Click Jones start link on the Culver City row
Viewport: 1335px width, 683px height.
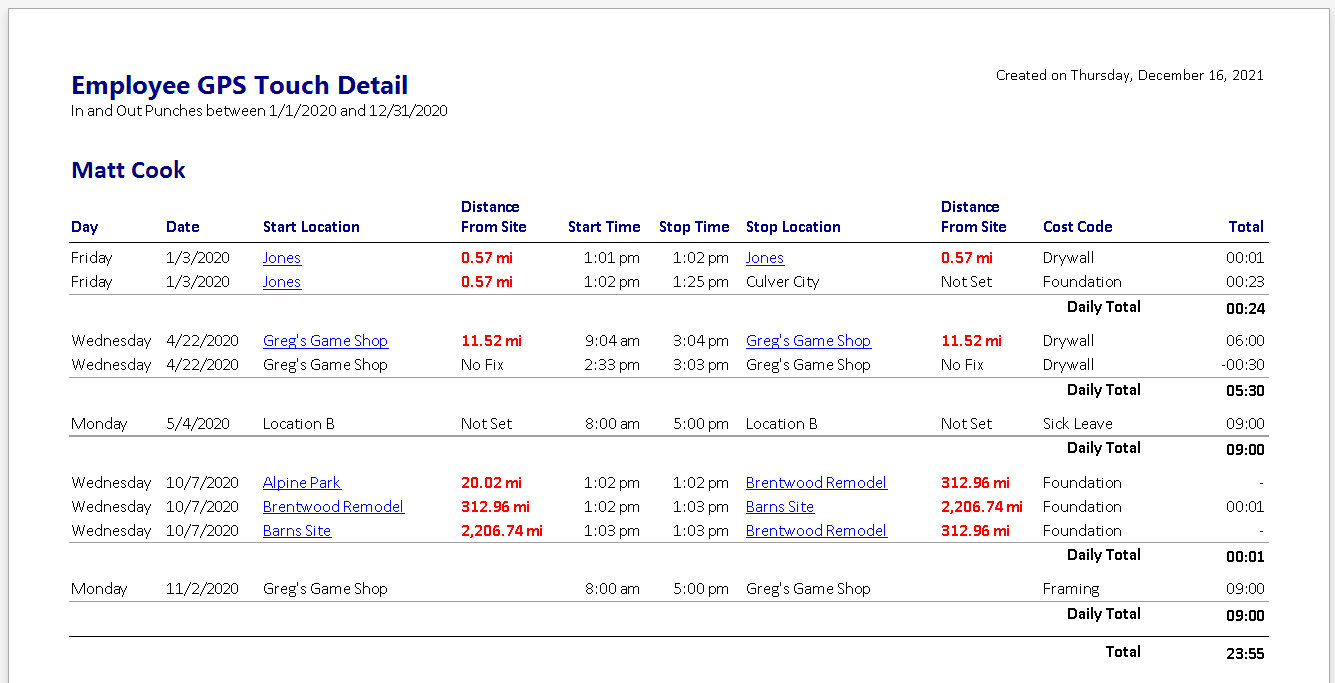click(281, 282)
